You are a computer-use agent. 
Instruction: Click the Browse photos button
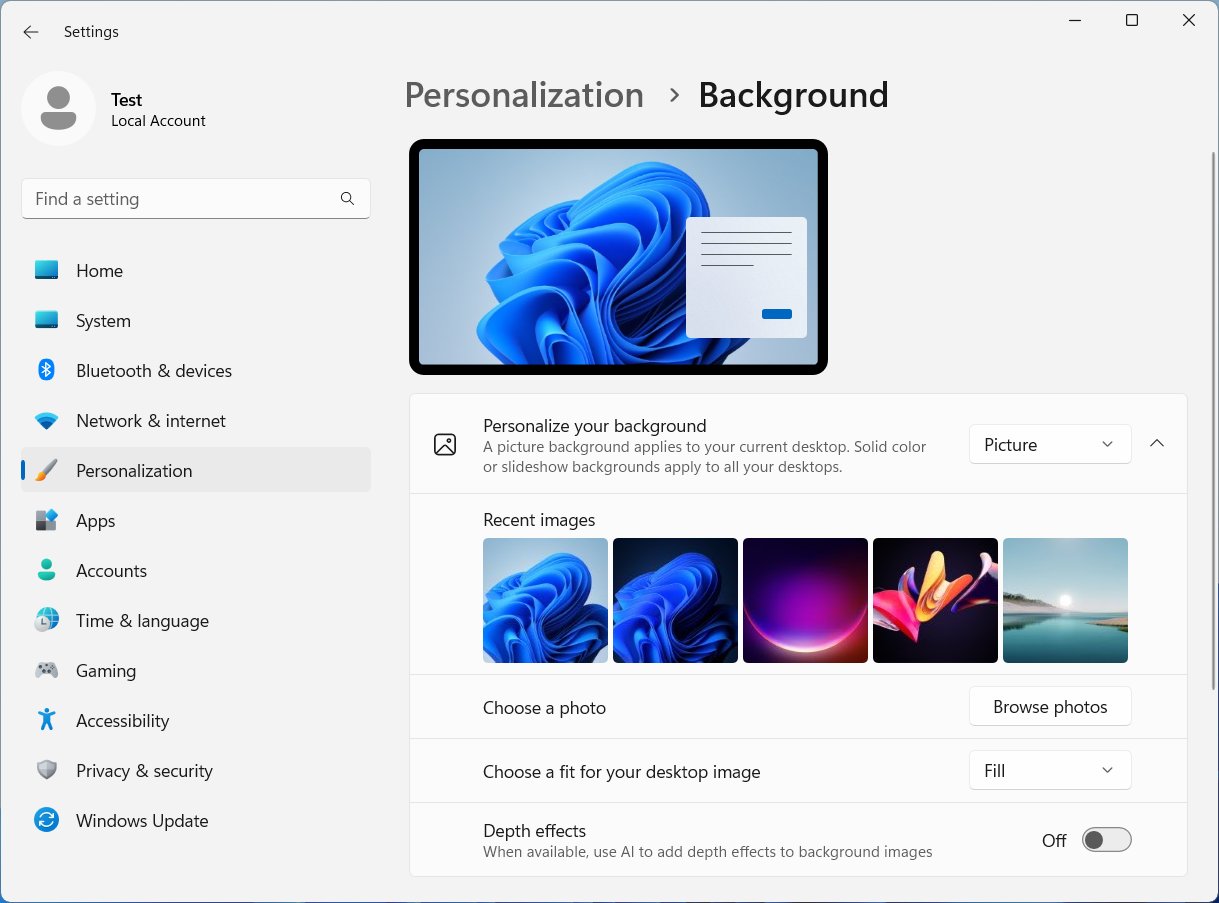pos(1049,706)
